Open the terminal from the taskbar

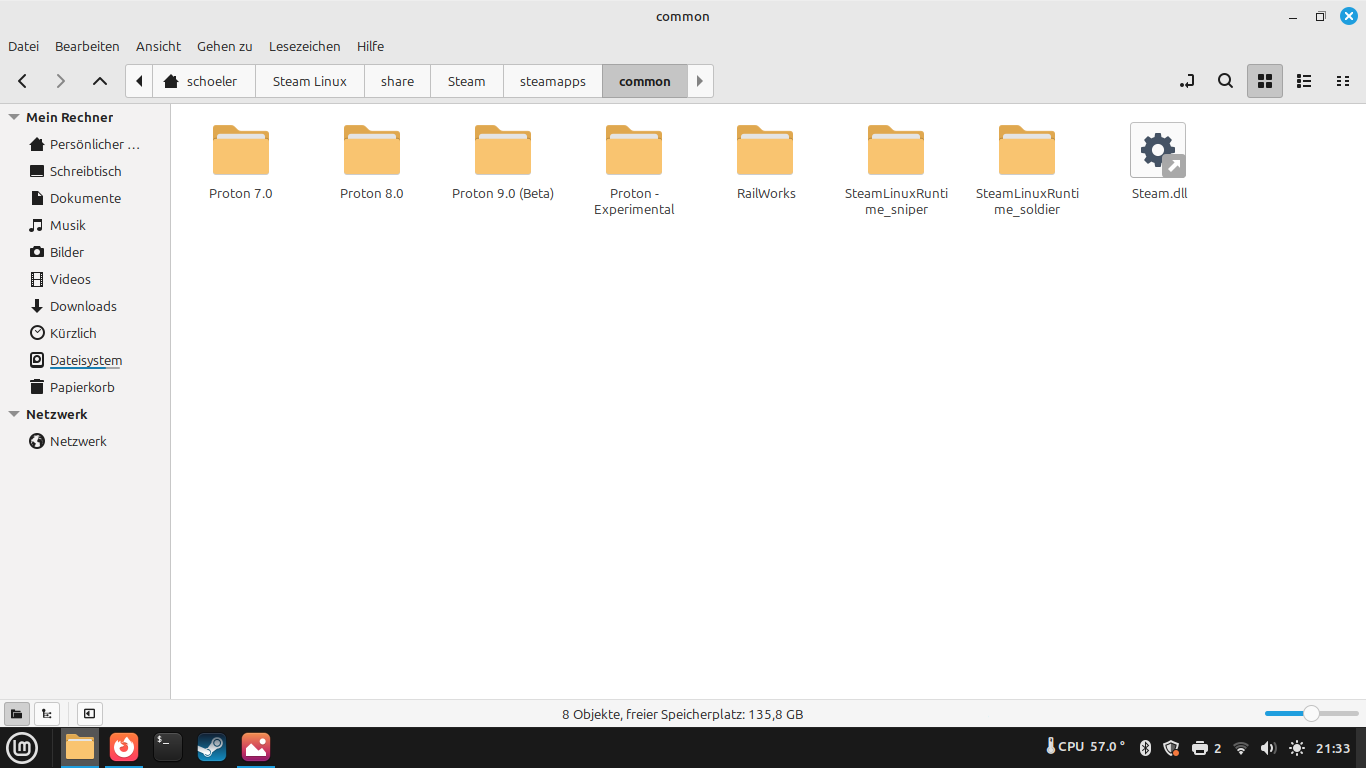pos(168,747)
